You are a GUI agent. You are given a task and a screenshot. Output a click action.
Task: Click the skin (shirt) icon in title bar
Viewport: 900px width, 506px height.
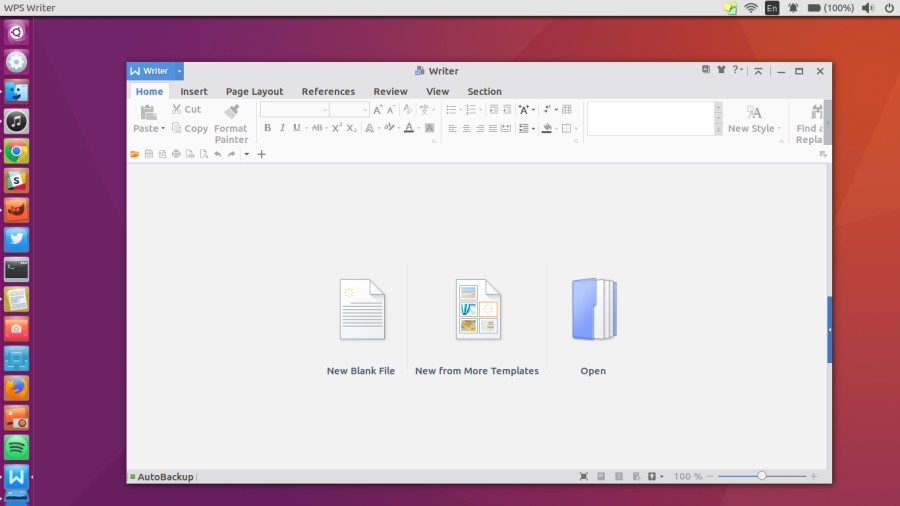(721, 70)
